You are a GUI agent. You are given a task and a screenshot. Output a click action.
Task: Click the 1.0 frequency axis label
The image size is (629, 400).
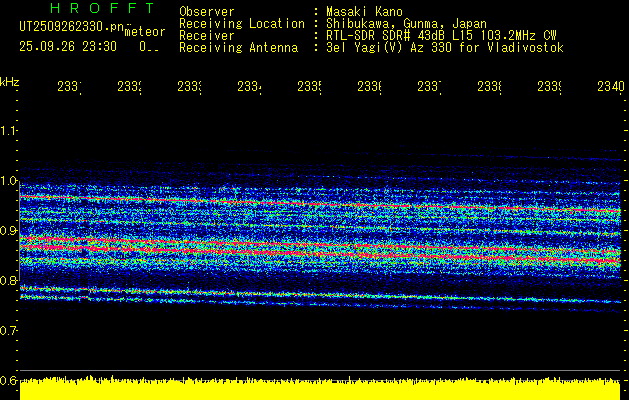point(9,181)
